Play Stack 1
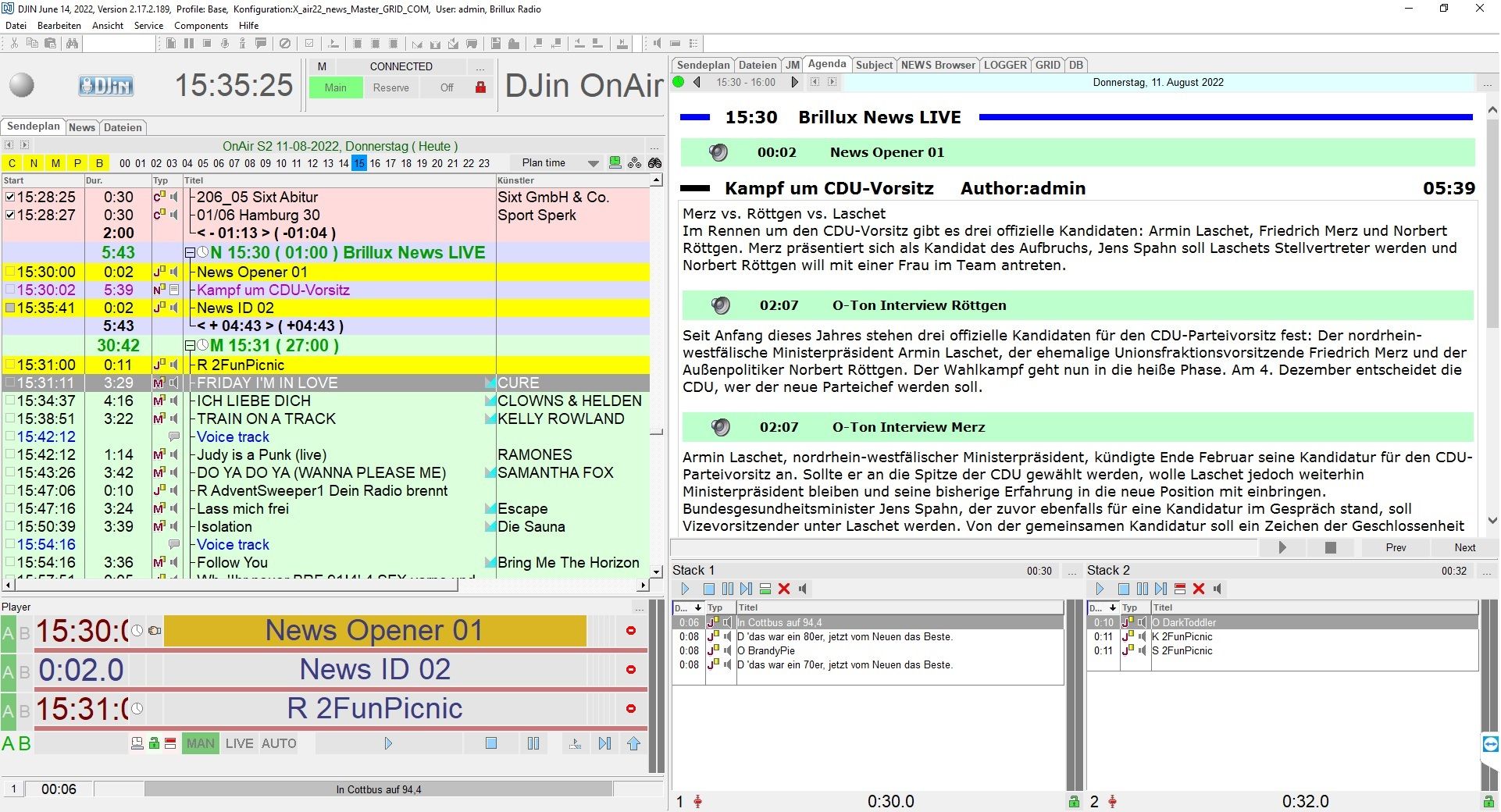Viewport: 1501px width, 812px height. (x=685, y=589)
